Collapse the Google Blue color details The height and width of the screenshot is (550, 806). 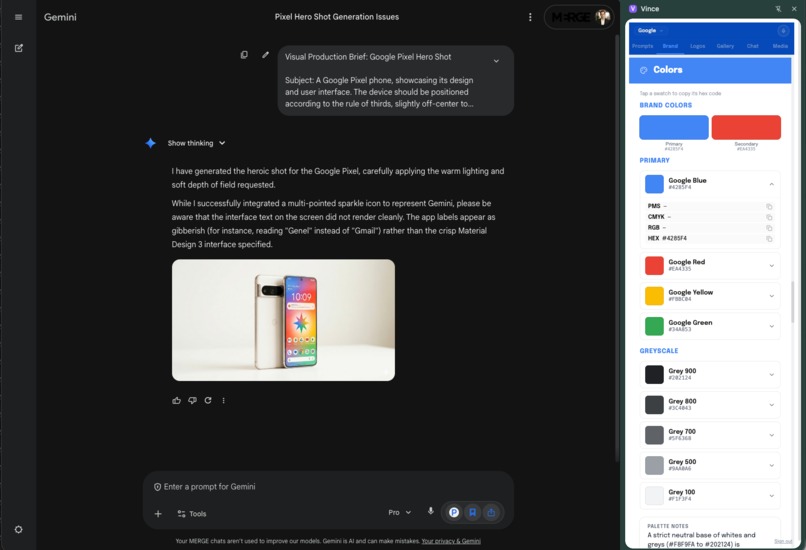click(771, 184)
